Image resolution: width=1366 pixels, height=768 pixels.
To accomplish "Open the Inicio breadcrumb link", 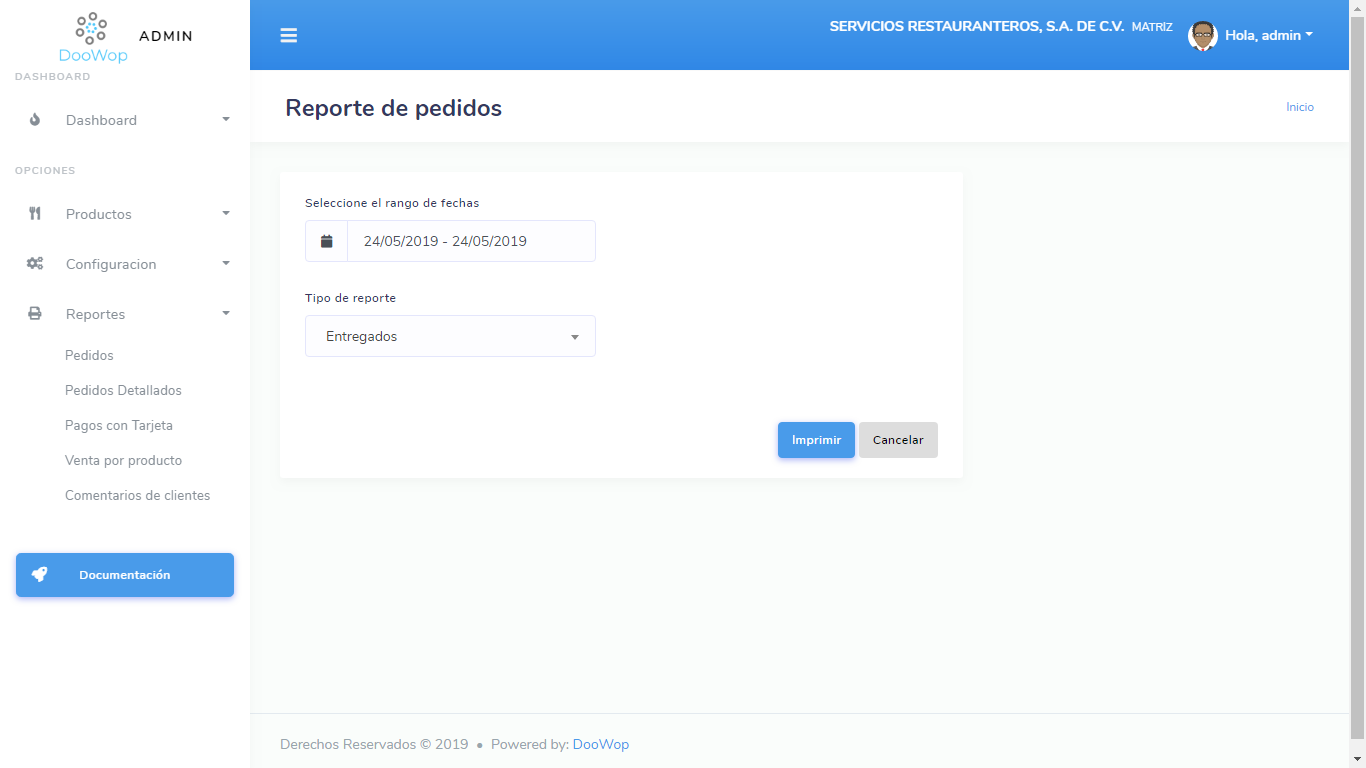I will (x=1299, y=107).
